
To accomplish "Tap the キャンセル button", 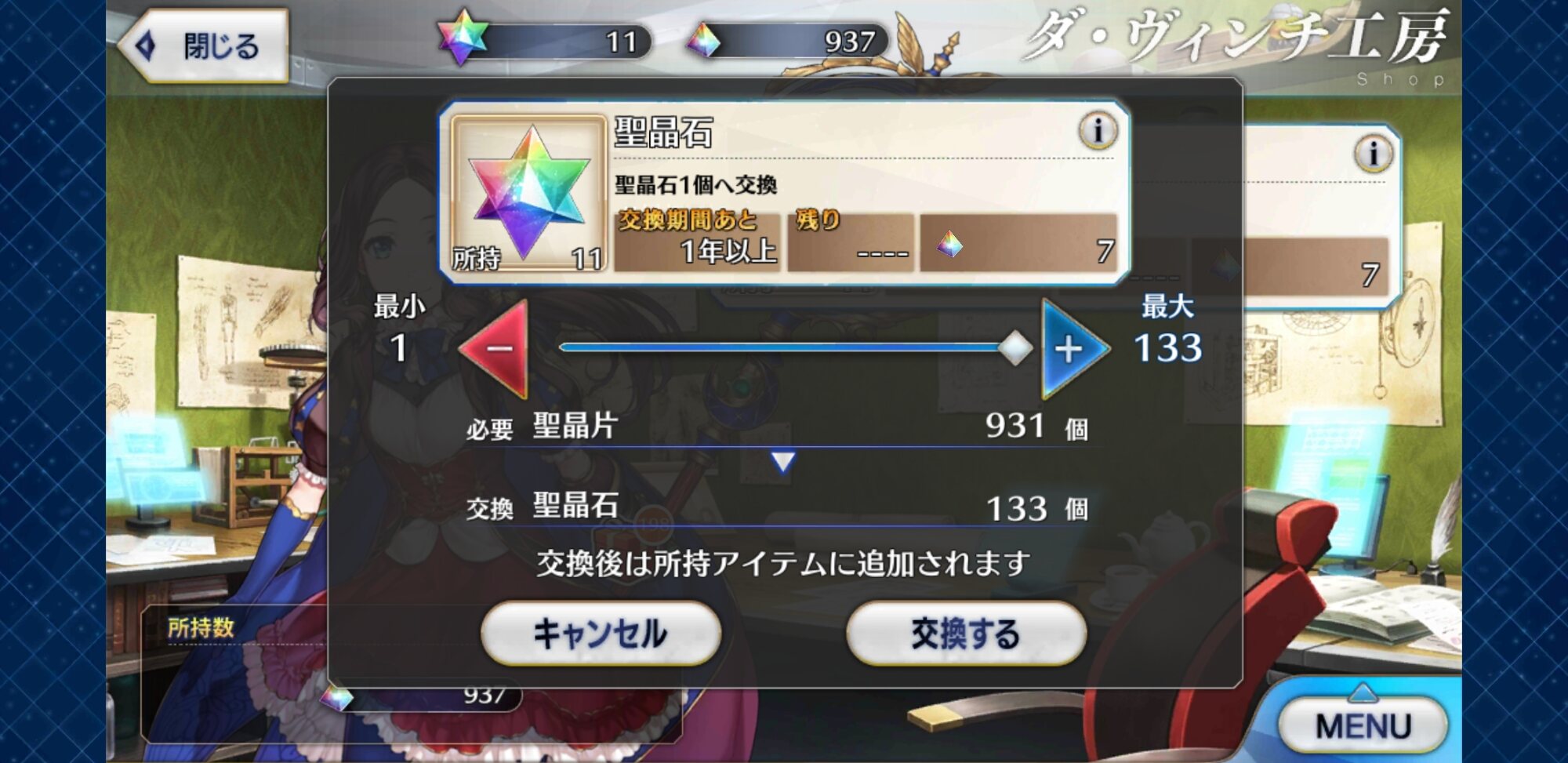I will tap(601, 634).
